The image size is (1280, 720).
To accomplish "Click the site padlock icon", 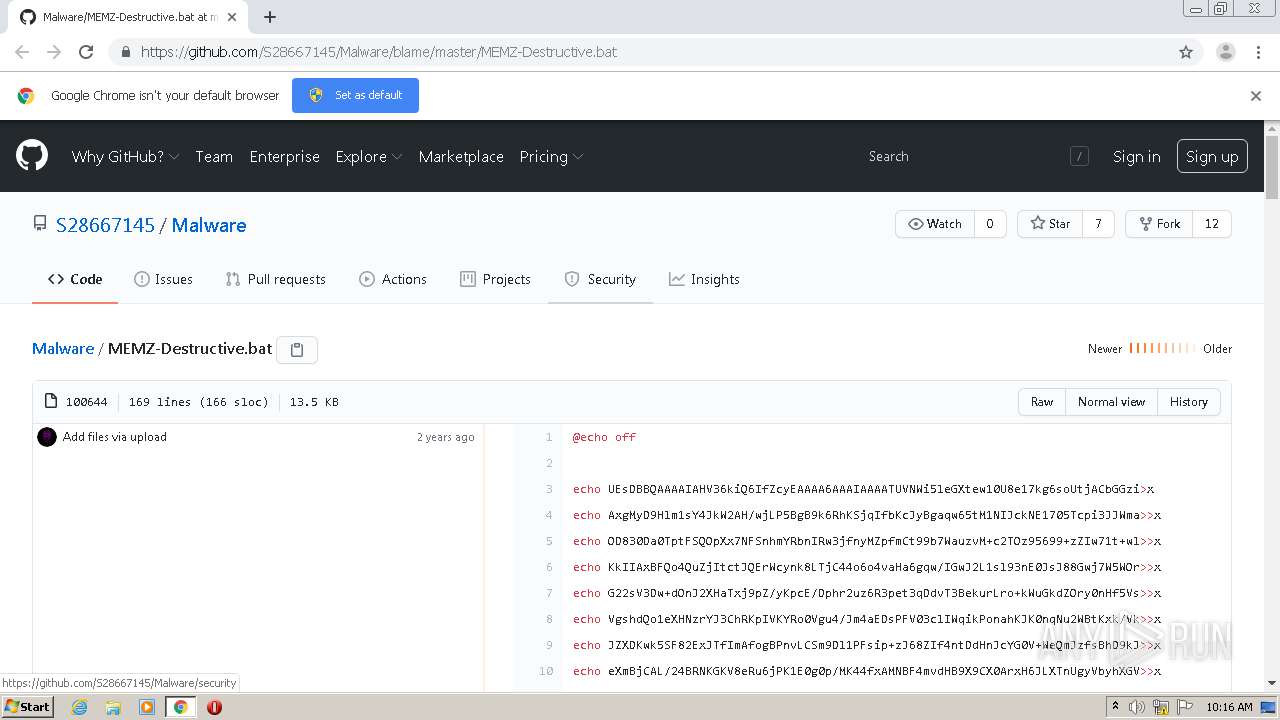I will [x=125, y=52].
